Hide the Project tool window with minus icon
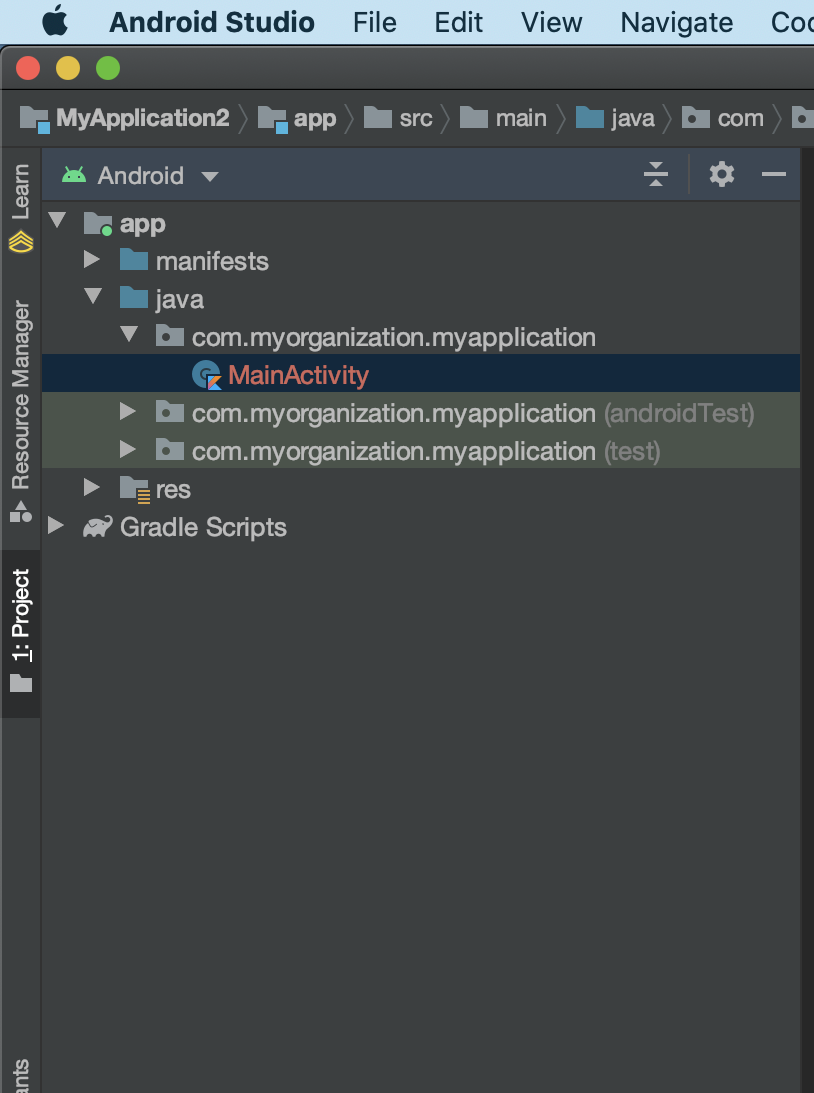Viewport: 814px width, 1093px height. 774,175
